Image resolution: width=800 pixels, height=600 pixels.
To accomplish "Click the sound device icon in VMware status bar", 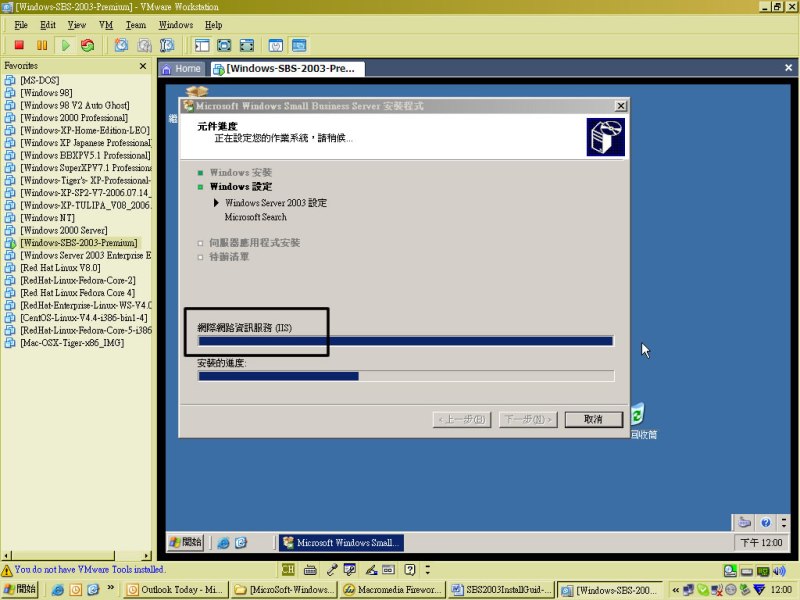I will pos(779,571).
